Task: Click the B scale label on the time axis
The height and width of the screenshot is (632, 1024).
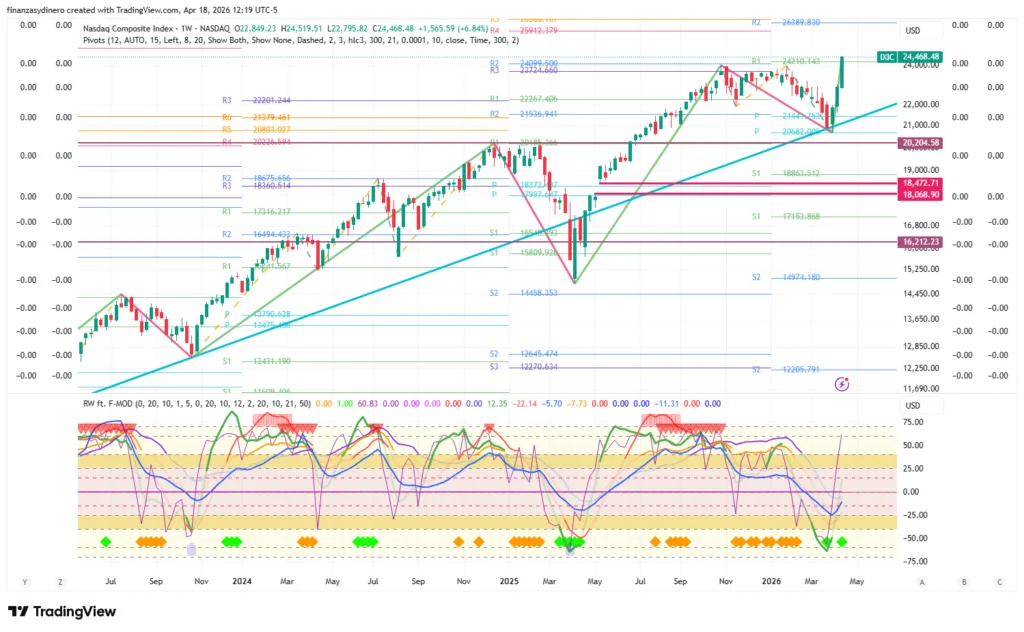Action: pos(962,581)
